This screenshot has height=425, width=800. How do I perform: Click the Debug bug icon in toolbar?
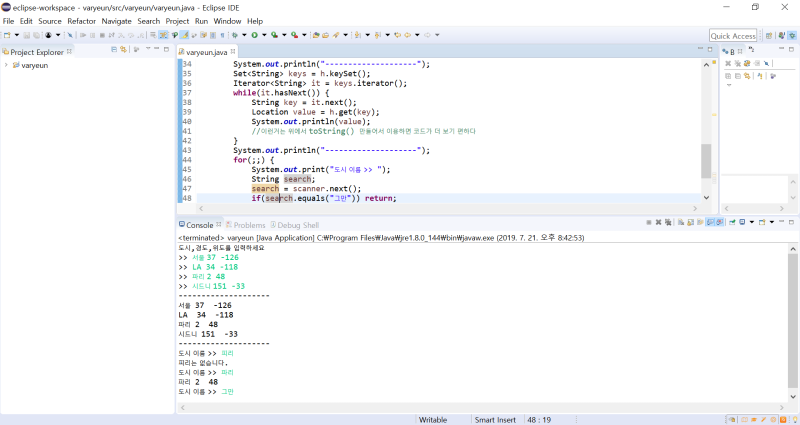[235, 35]
